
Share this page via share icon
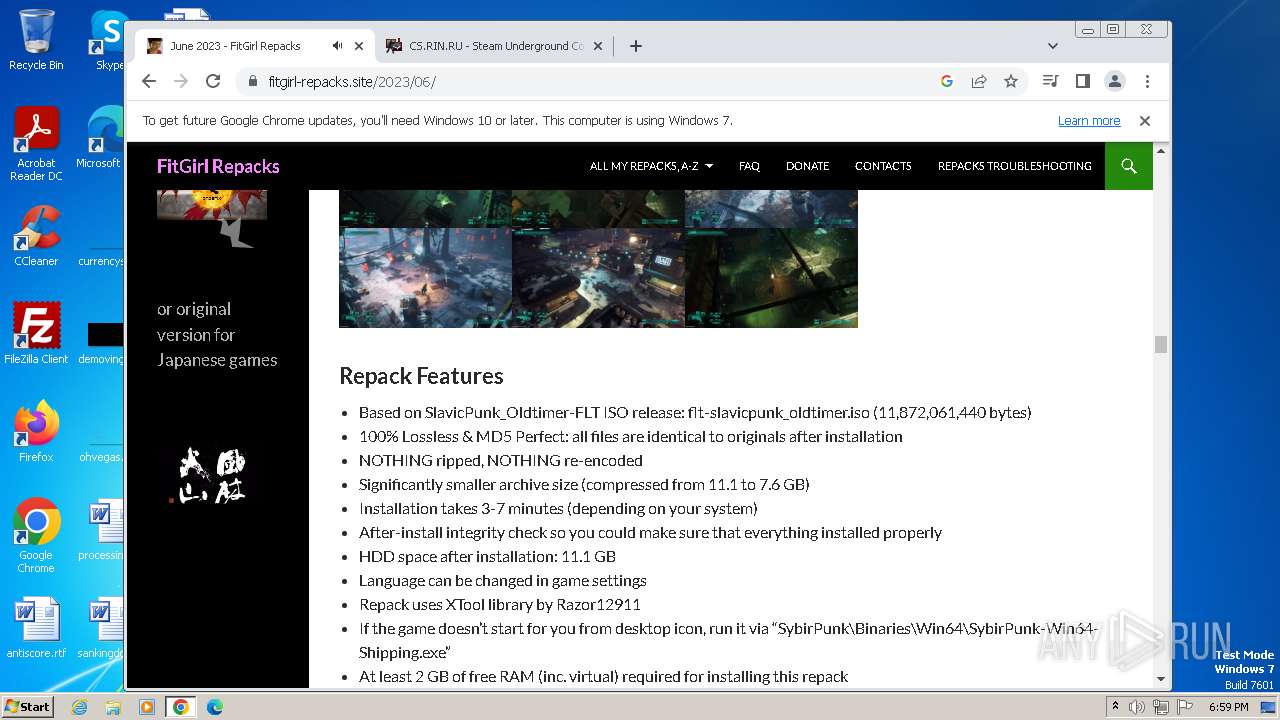click(979, 81)
